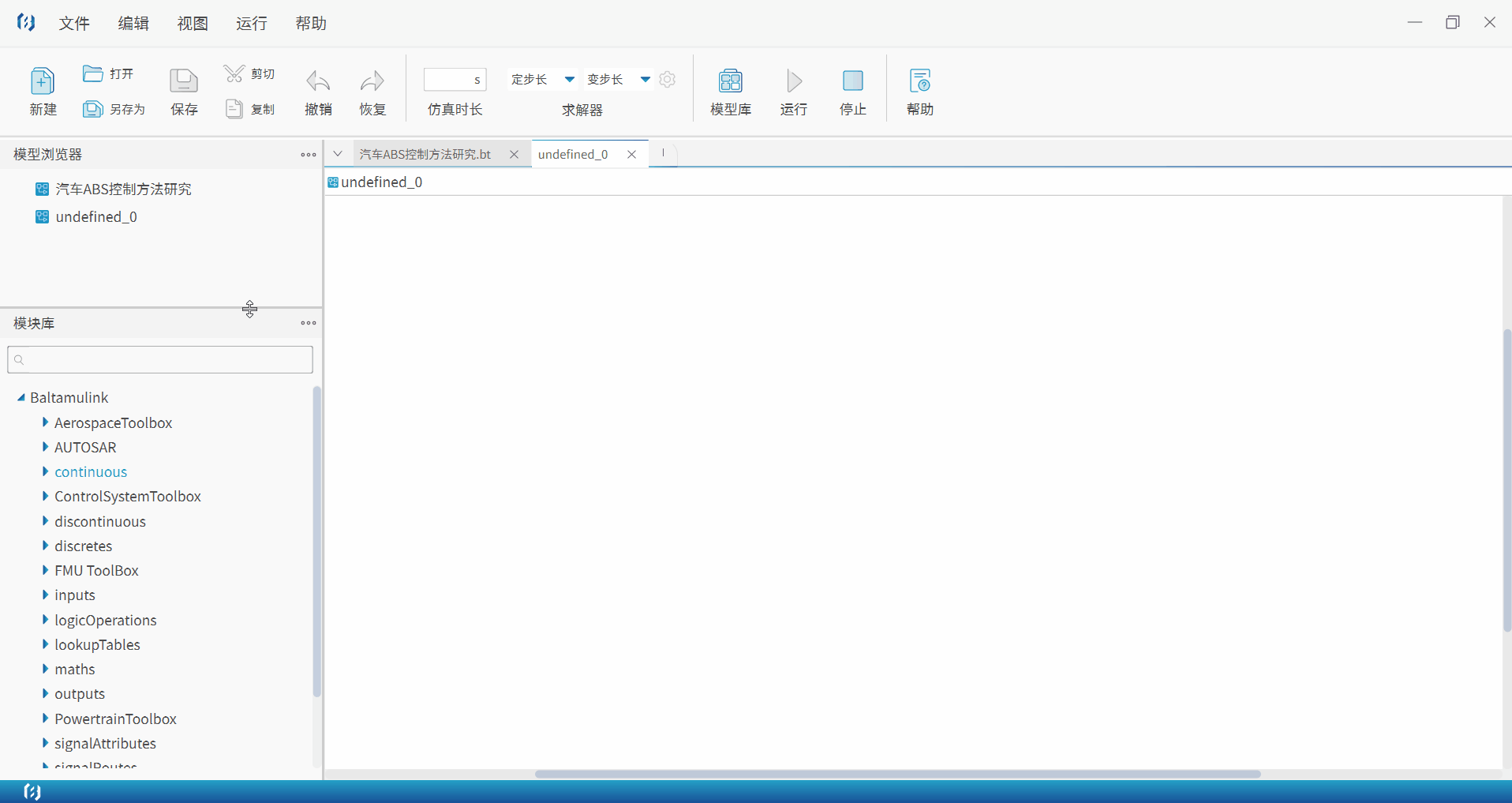Open a file with 打开 icon
This screenshot has width=1512, height=803.
pos(93,73)
